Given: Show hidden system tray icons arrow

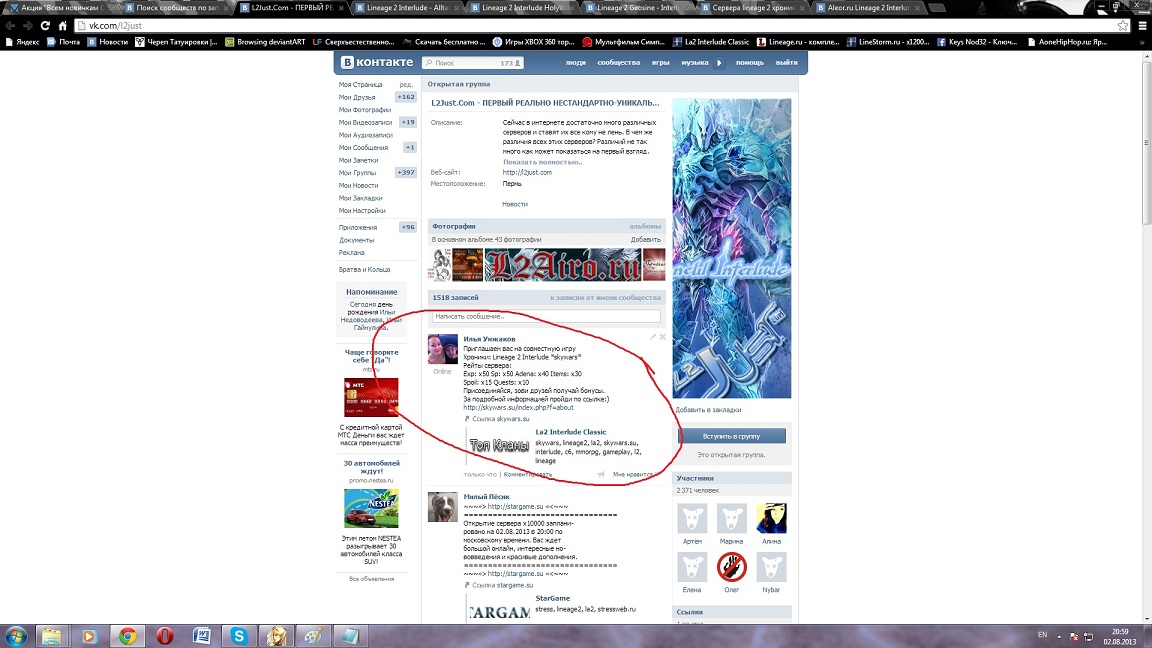Looking at the screenshot, I should click(x=1059, y=636).
